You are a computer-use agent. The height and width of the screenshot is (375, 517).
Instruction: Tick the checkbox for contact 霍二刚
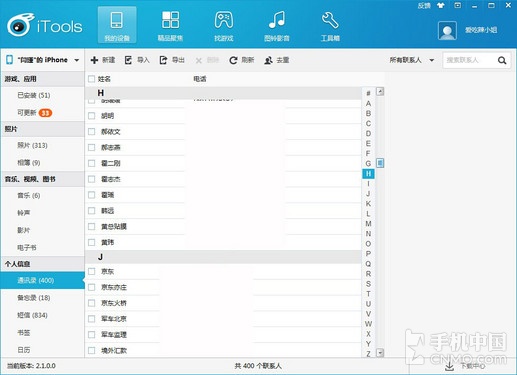(x=91, y=163)
